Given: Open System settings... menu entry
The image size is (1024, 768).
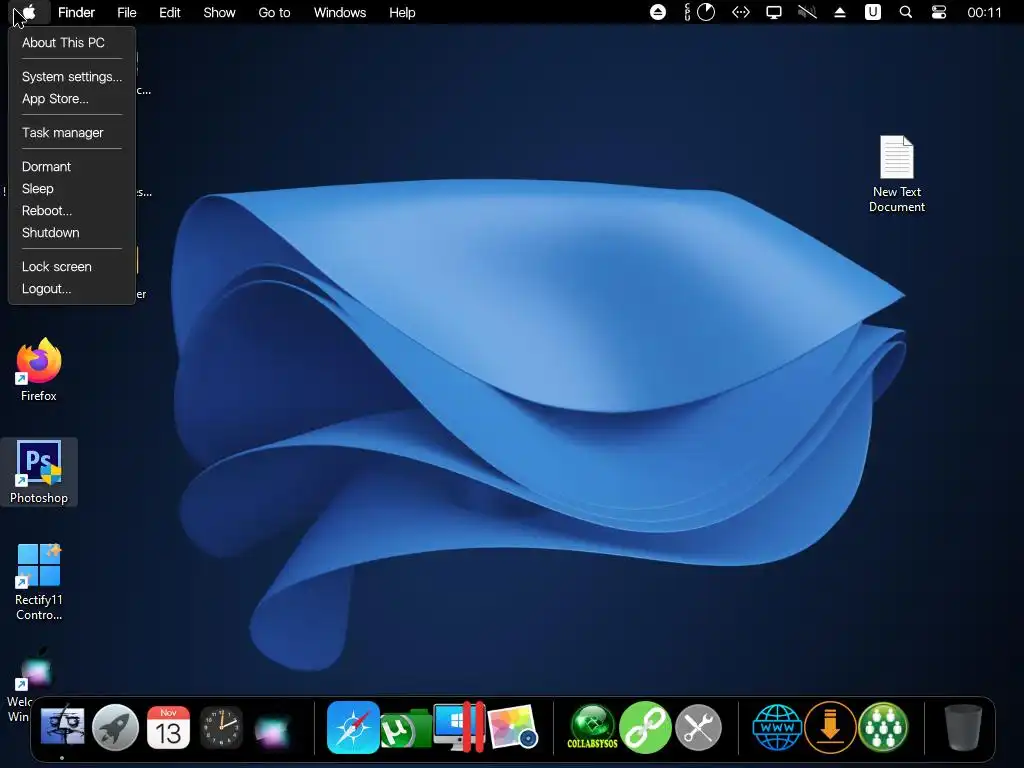Looking at the screenshot, I should 72,76.
